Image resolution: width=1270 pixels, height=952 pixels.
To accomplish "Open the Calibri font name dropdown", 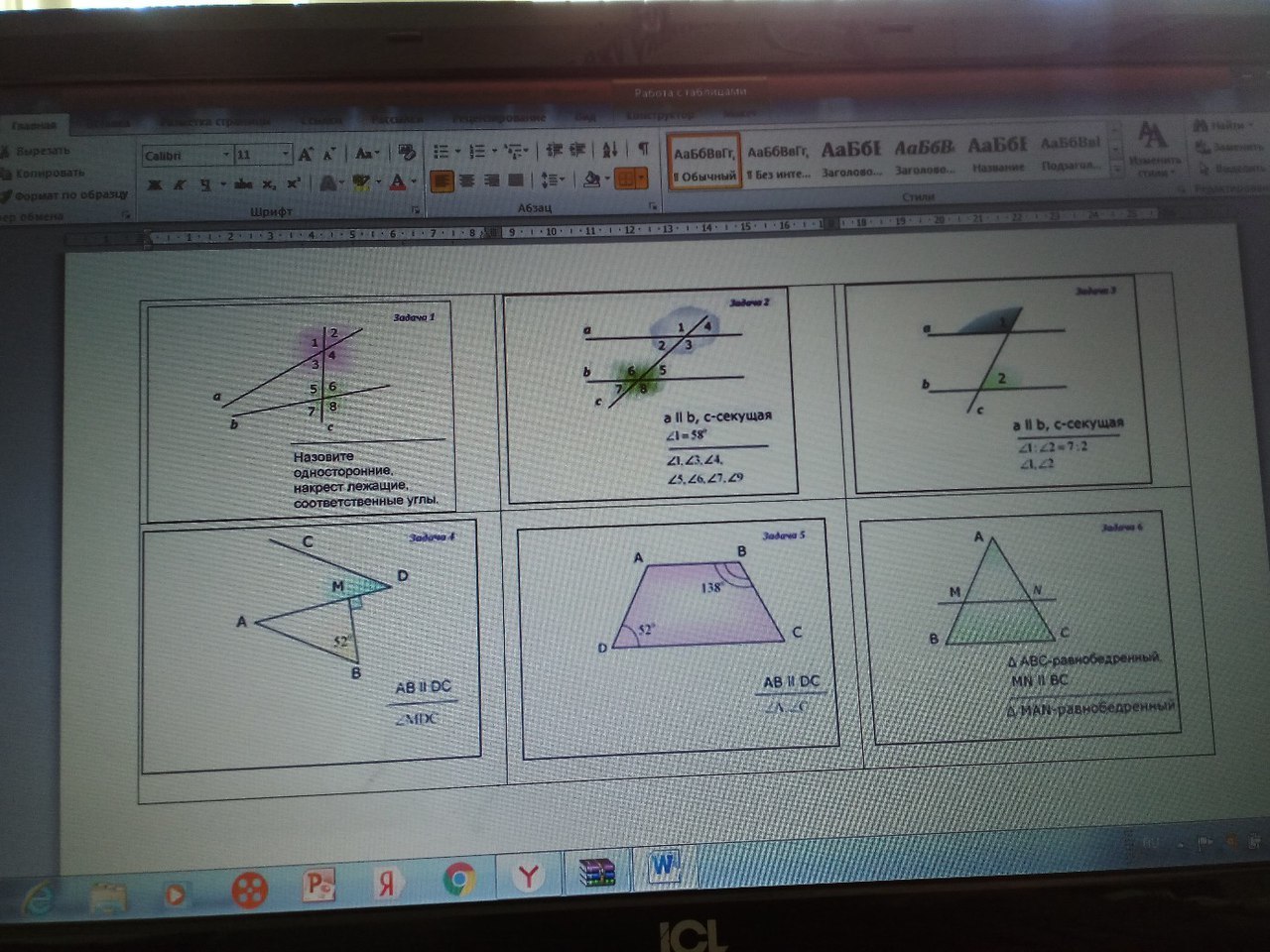I will click(226, 155).
